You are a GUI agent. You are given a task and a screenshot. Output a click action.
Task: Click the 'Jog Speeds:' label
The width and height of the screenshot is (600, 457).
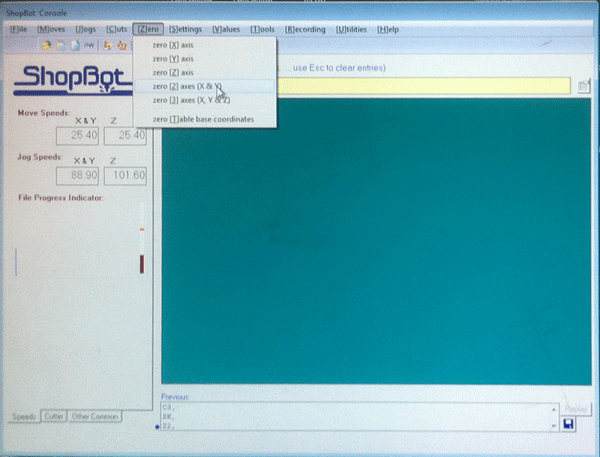click(x=39, y=157)
